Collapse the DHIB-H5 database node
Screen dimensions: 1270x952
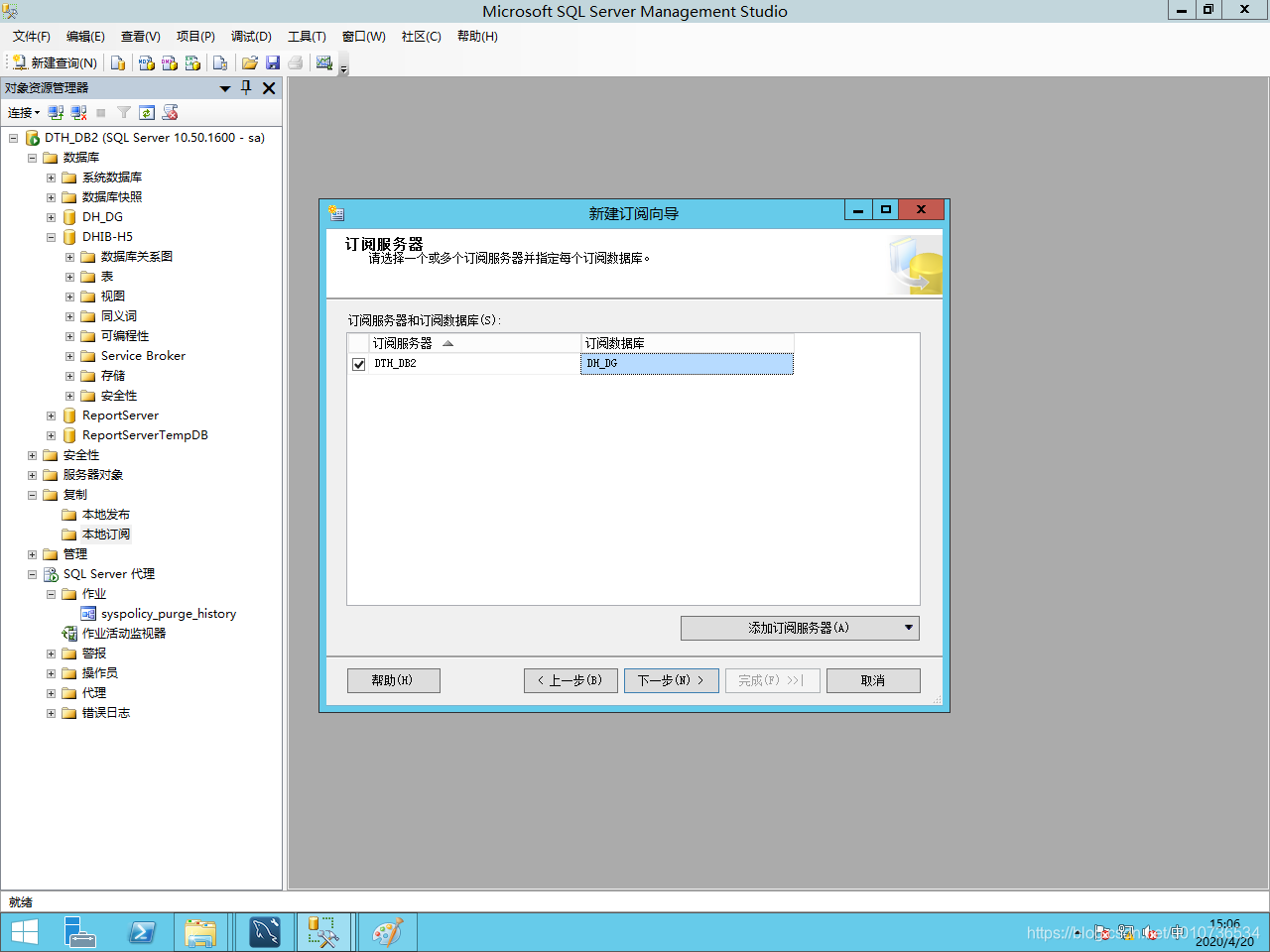click(51, 237)
